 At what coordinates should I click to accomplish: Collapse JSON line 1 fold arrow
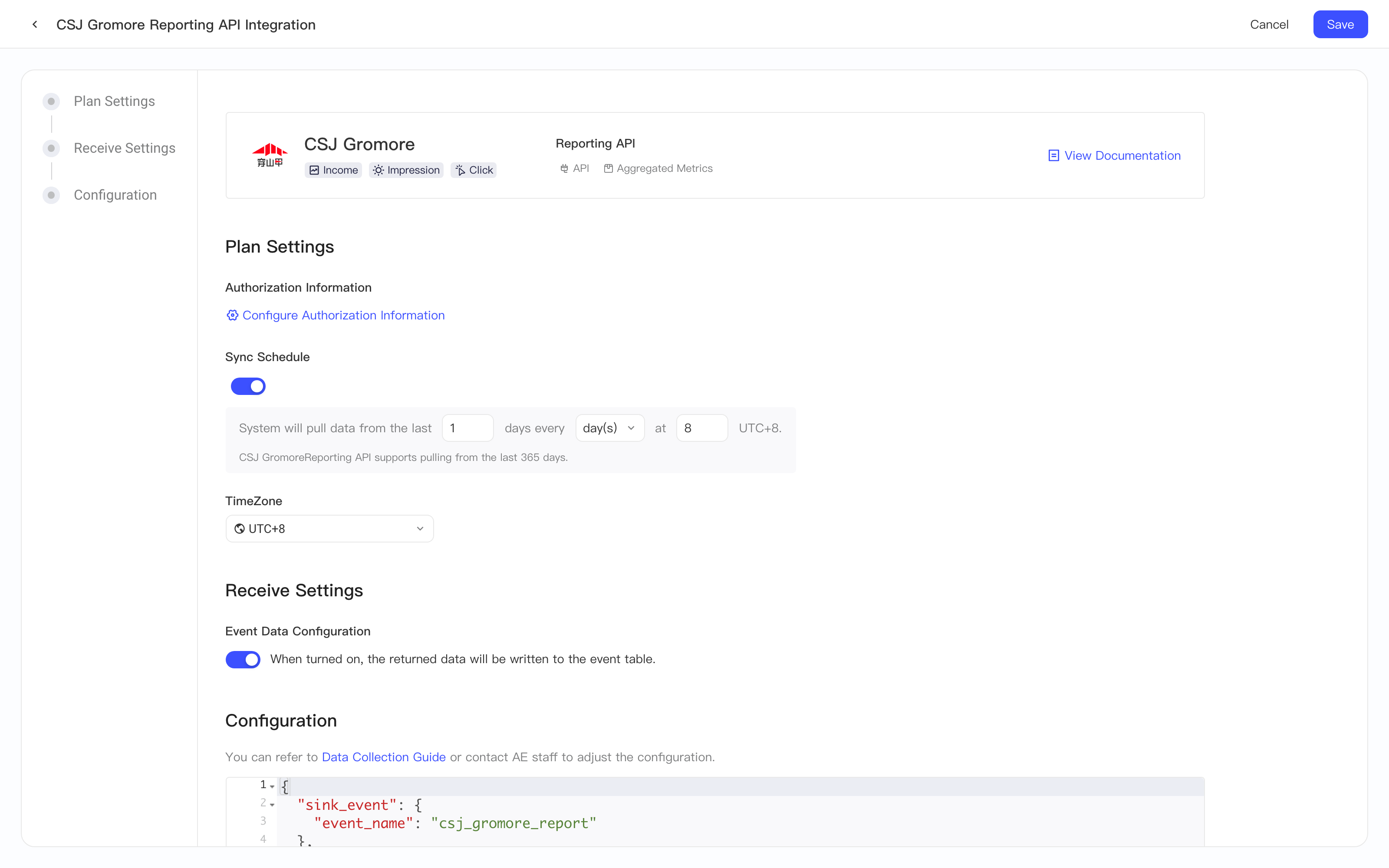point(272,786)
